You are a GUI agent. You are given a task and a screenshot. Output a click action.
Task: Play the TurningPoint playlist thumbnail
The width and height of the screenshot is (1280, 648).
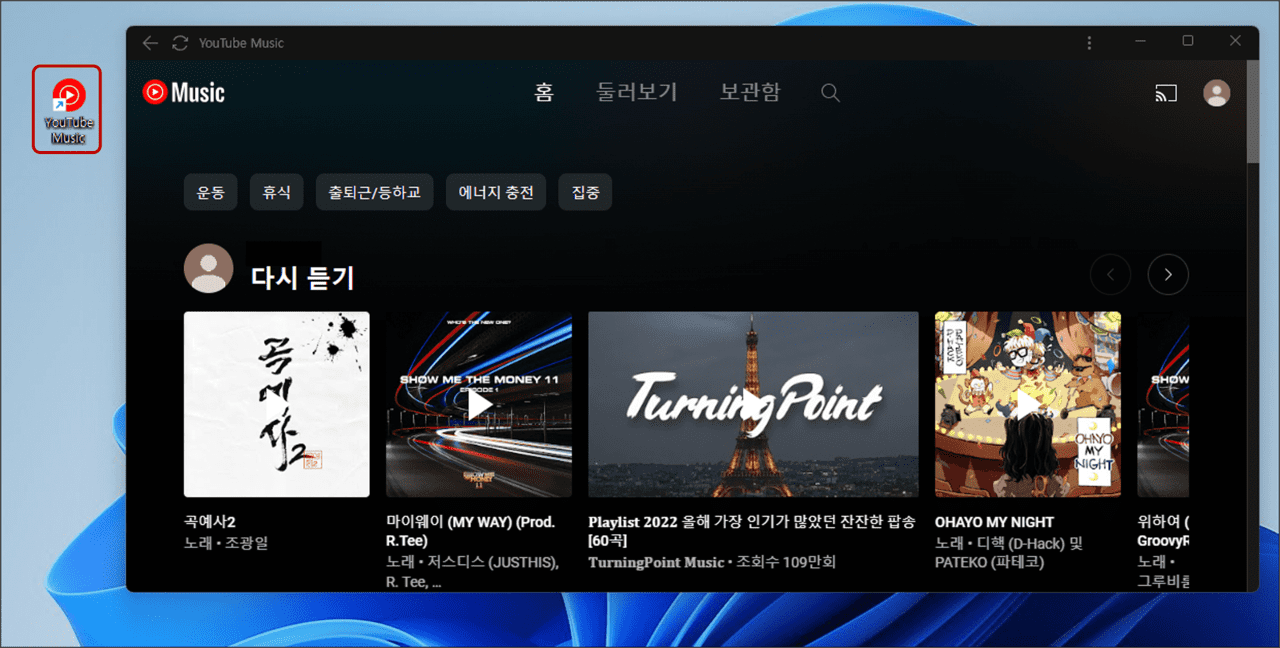(x=753, y=404)
